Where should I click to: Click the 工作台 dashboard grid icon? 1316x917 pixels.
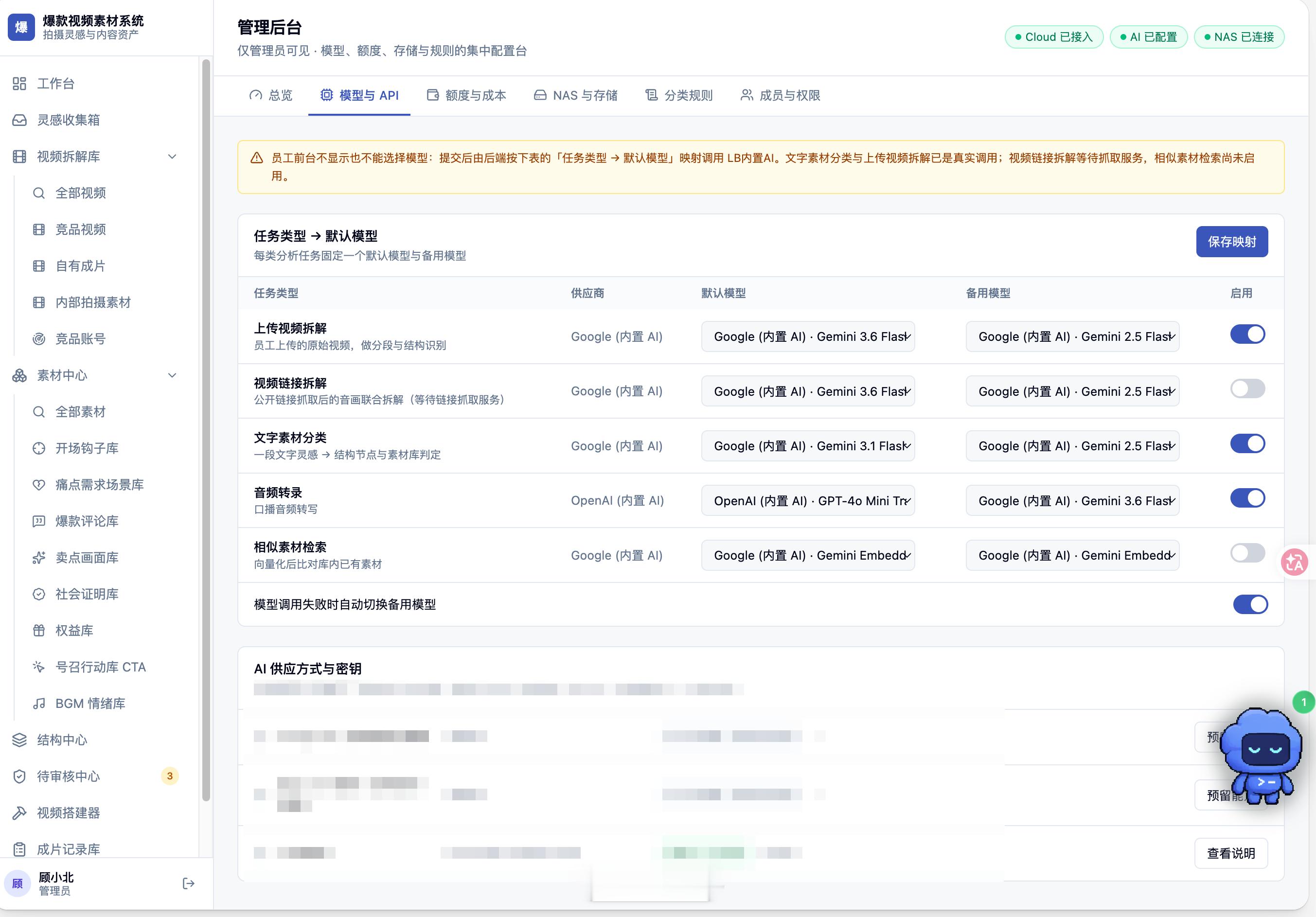tap(19, 84)
